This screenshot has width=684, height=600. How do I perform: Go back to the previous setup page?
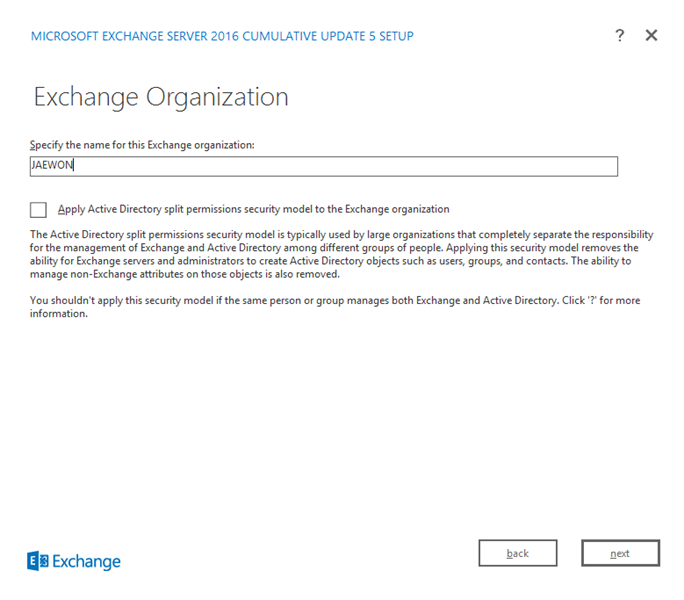pyautogui.click(x=518, y=553)
